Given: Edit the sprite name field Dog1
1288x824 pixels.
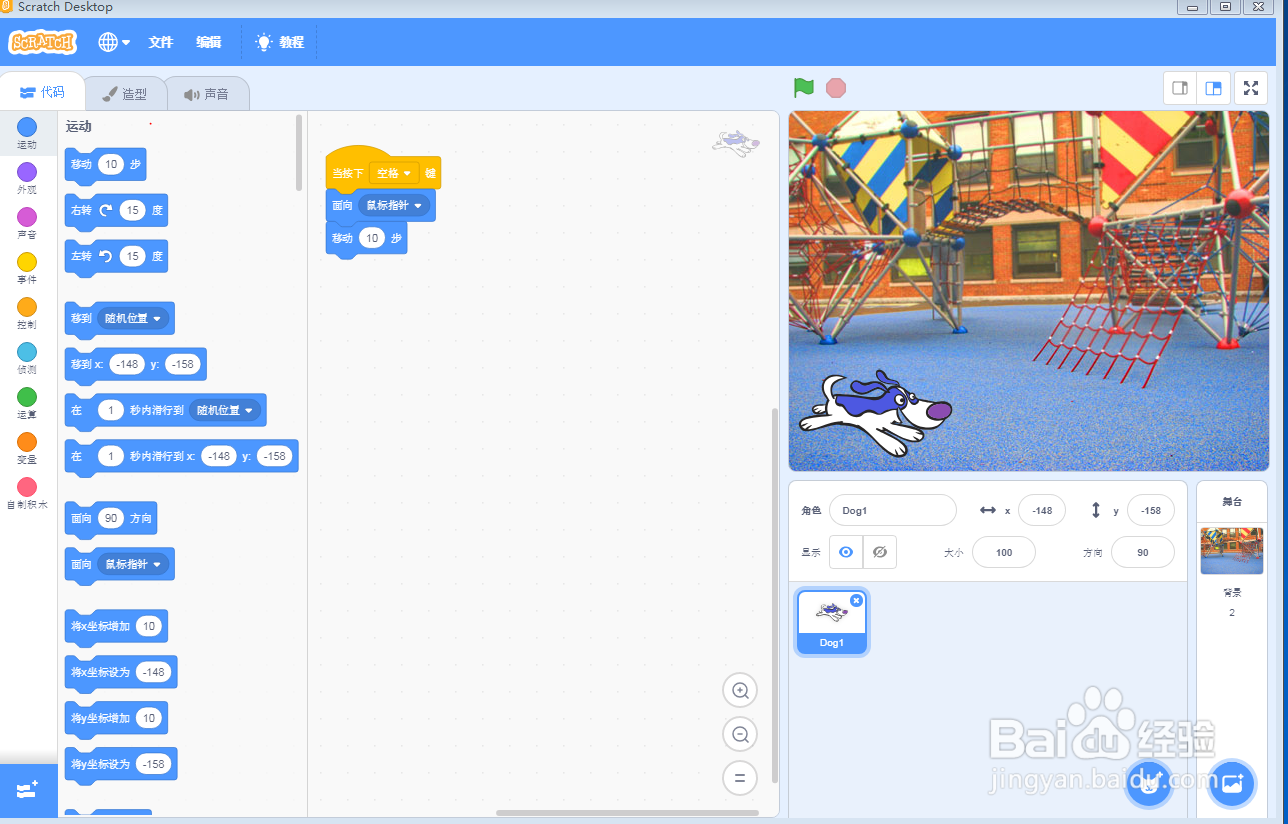Looking at the screenshot, I should [x=893, y=510].
